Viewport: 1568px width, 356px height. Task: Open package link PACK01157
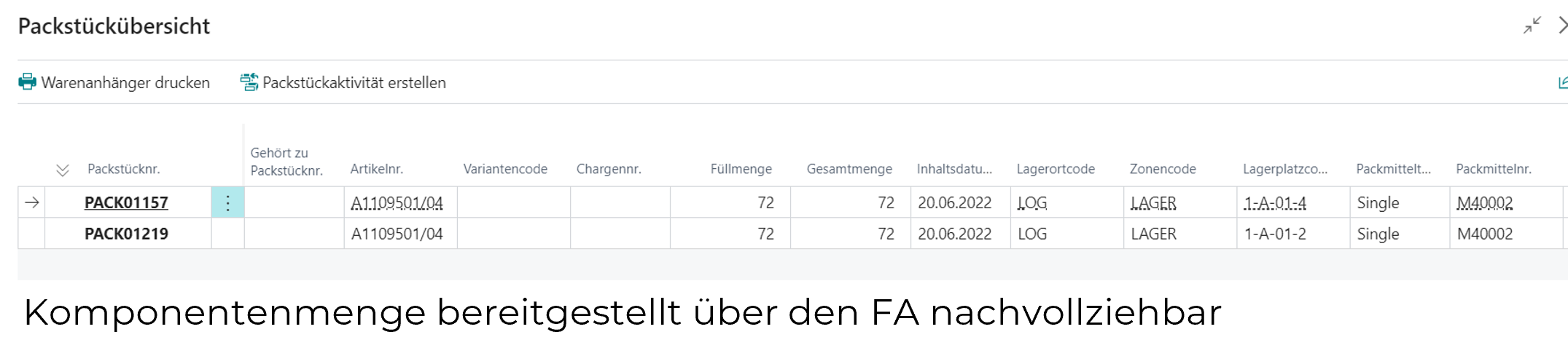point(126,203)
